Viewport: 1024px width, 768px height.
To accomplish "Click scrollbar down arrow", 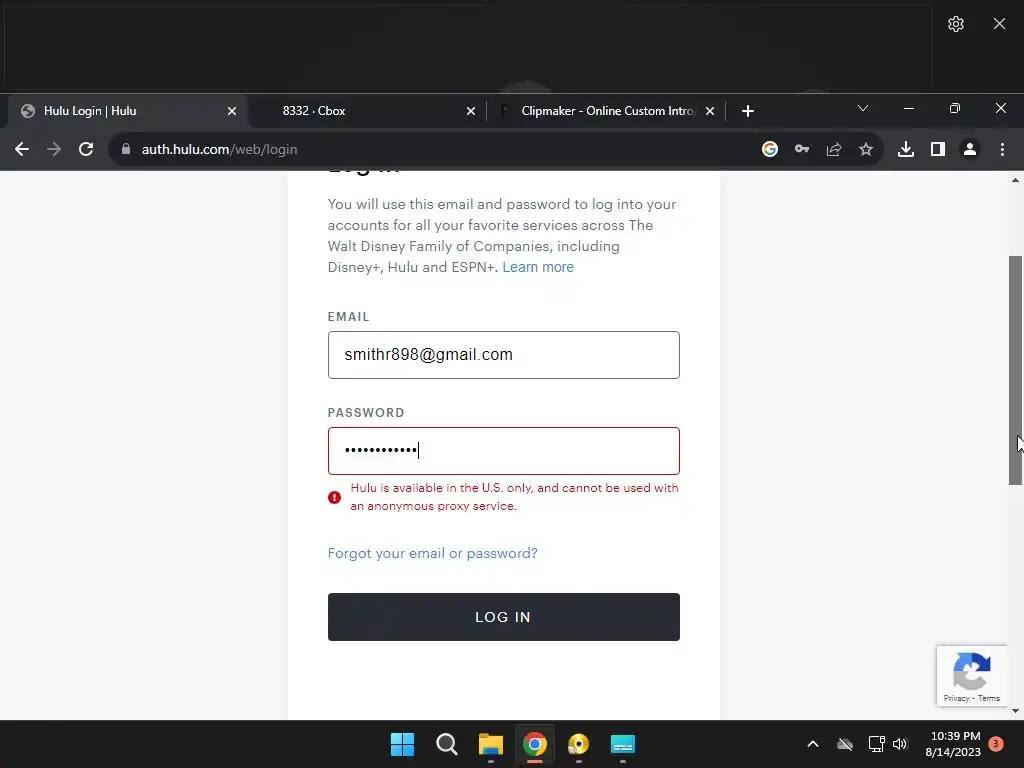I will click(1016, 711).
